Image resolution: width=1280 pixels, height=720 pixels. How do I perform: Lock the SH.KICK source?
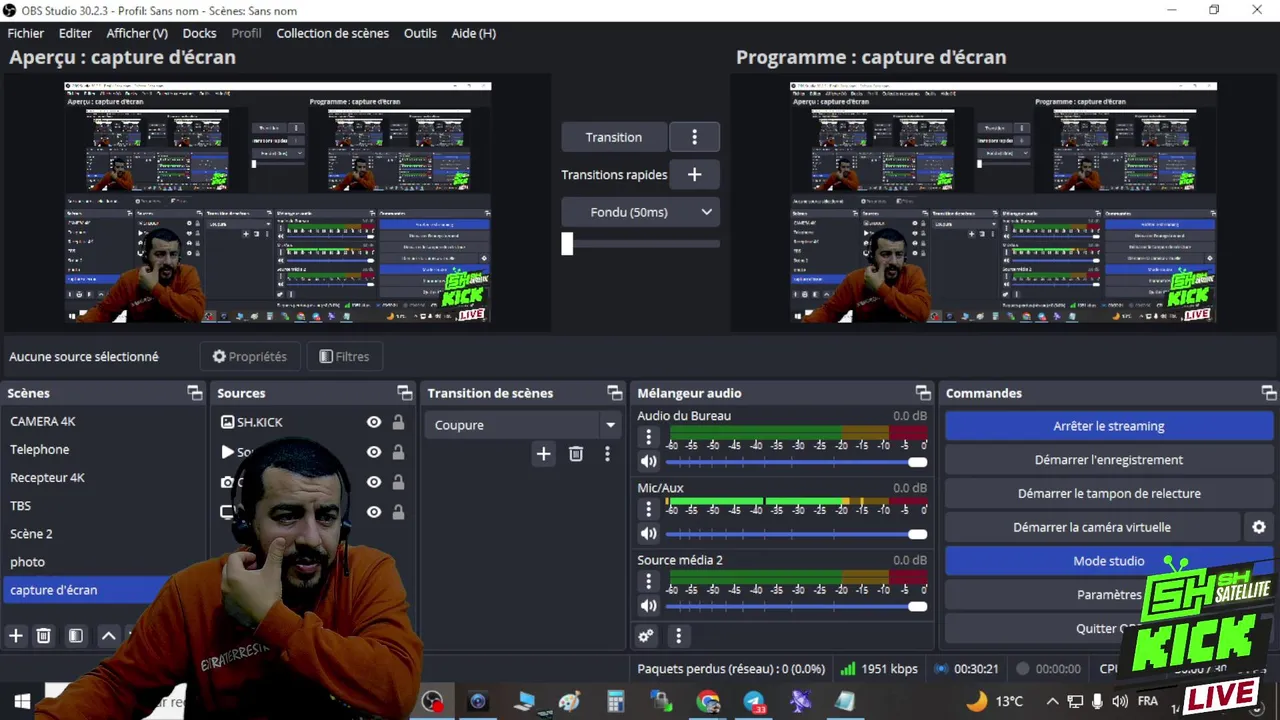click(x=398, y=422)
